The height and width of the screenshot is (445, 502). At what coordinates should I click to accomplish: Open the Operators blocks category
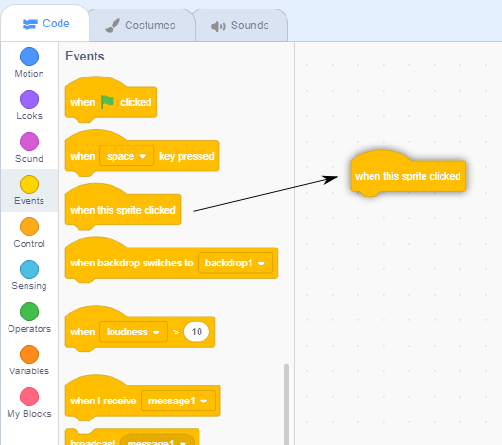point(29,318)
